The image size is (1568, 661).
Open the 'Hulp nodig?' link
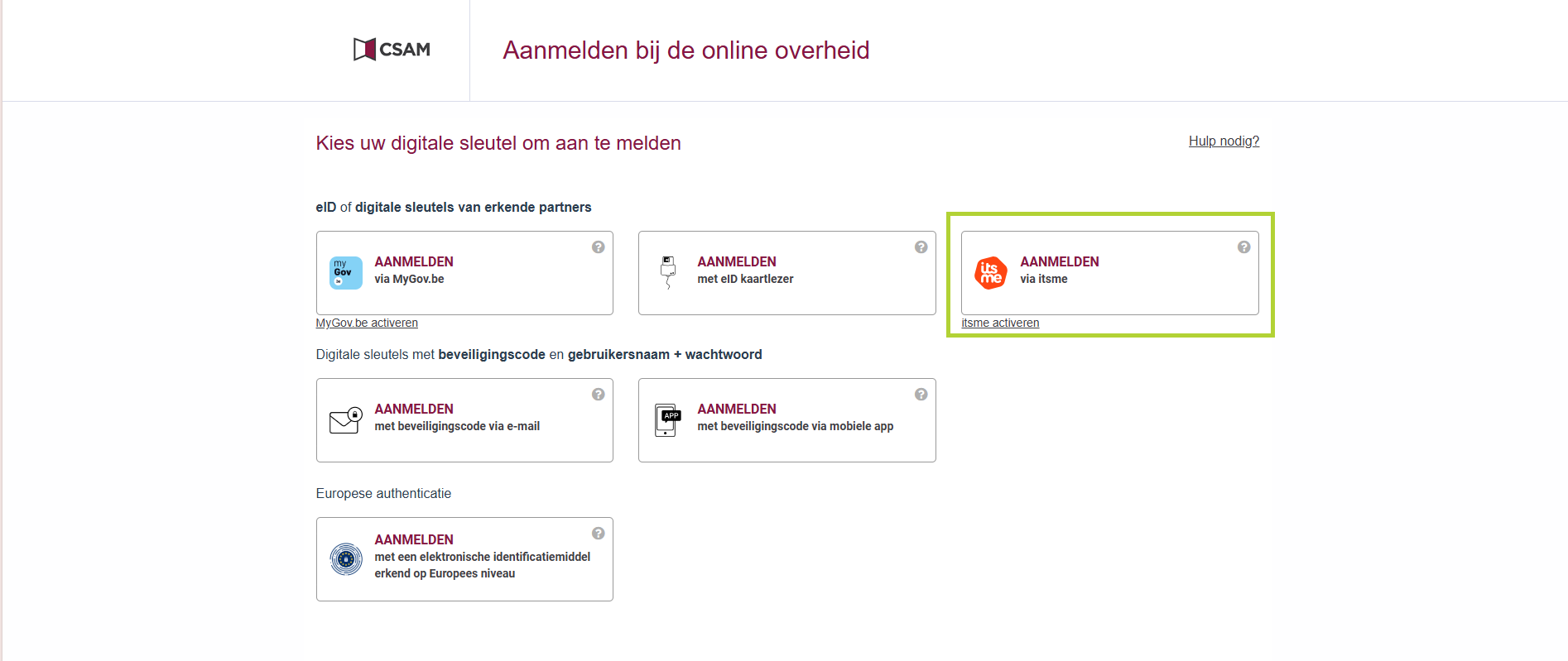click(1224, 141)
